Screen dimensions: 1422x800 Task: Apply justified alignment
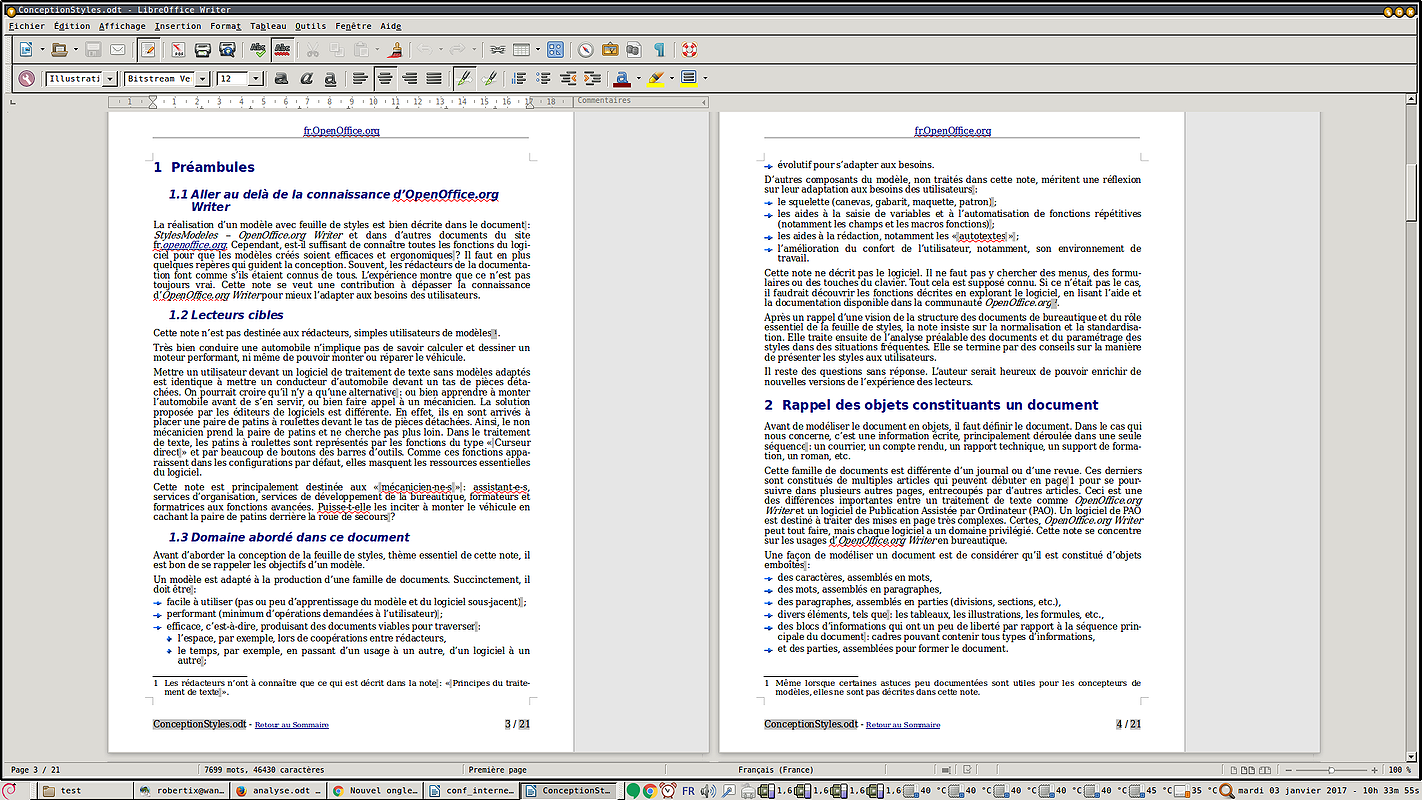(433, 78)
